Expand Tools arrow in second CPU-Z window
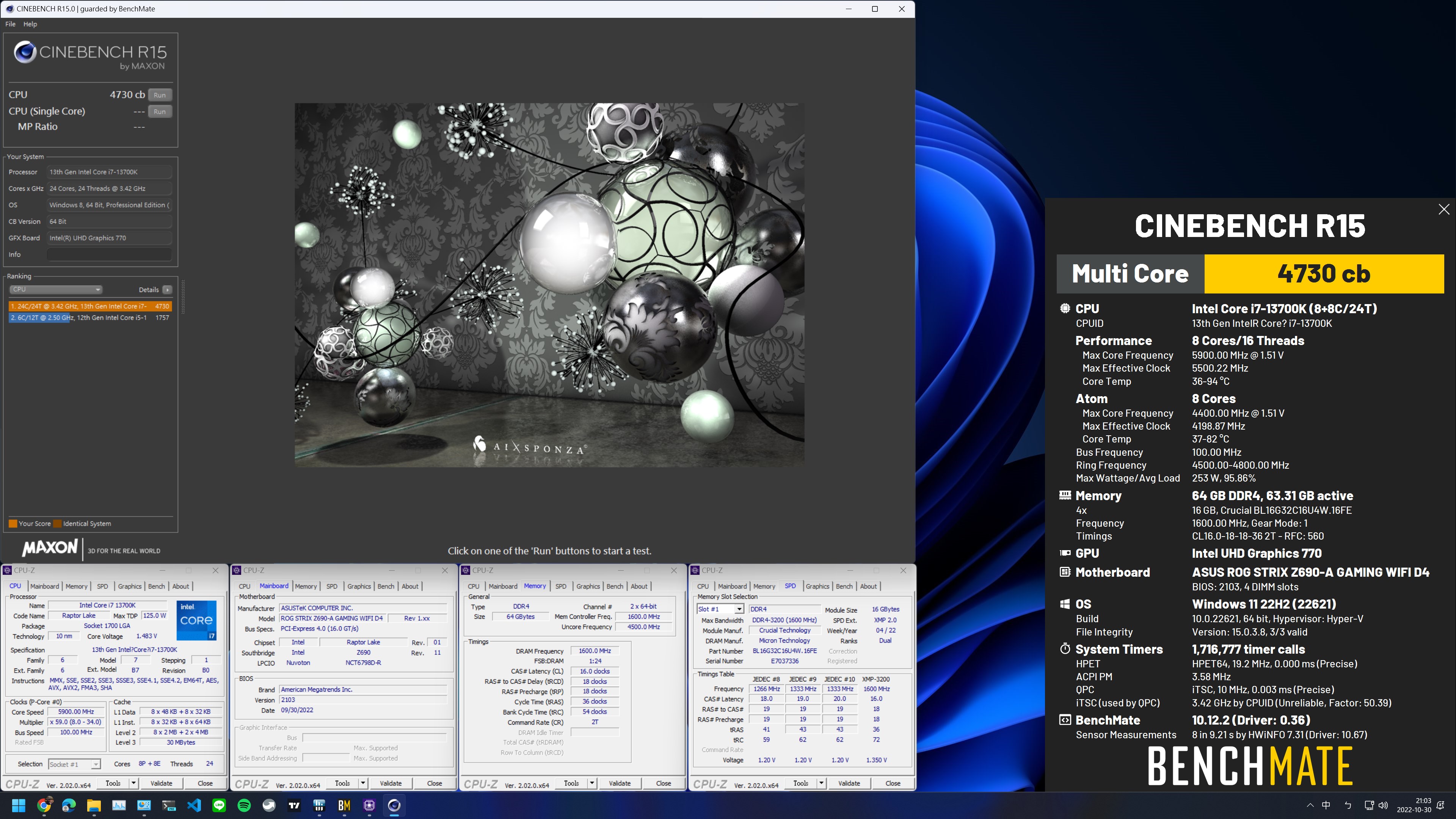 pos(363,783)
